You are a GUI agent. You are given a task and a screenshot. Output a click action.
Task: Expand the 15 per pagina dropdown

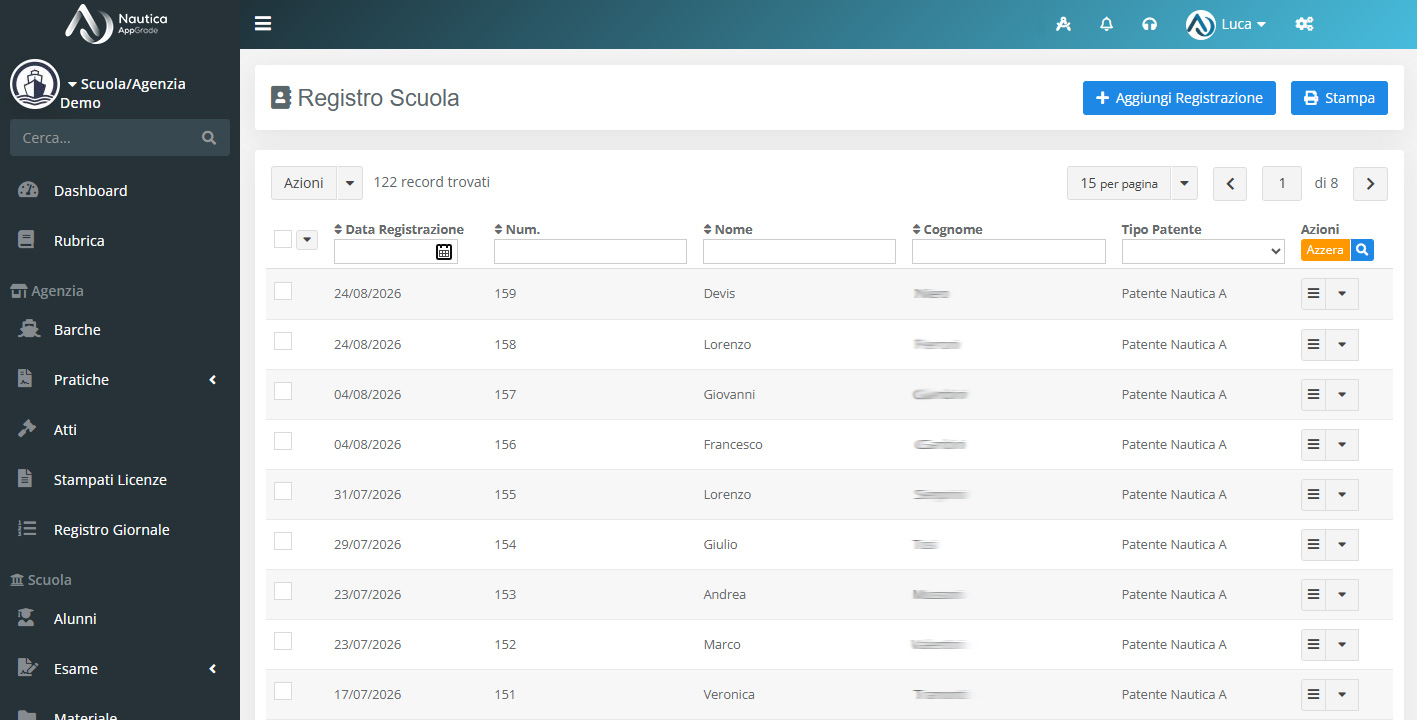(1184, 184)
